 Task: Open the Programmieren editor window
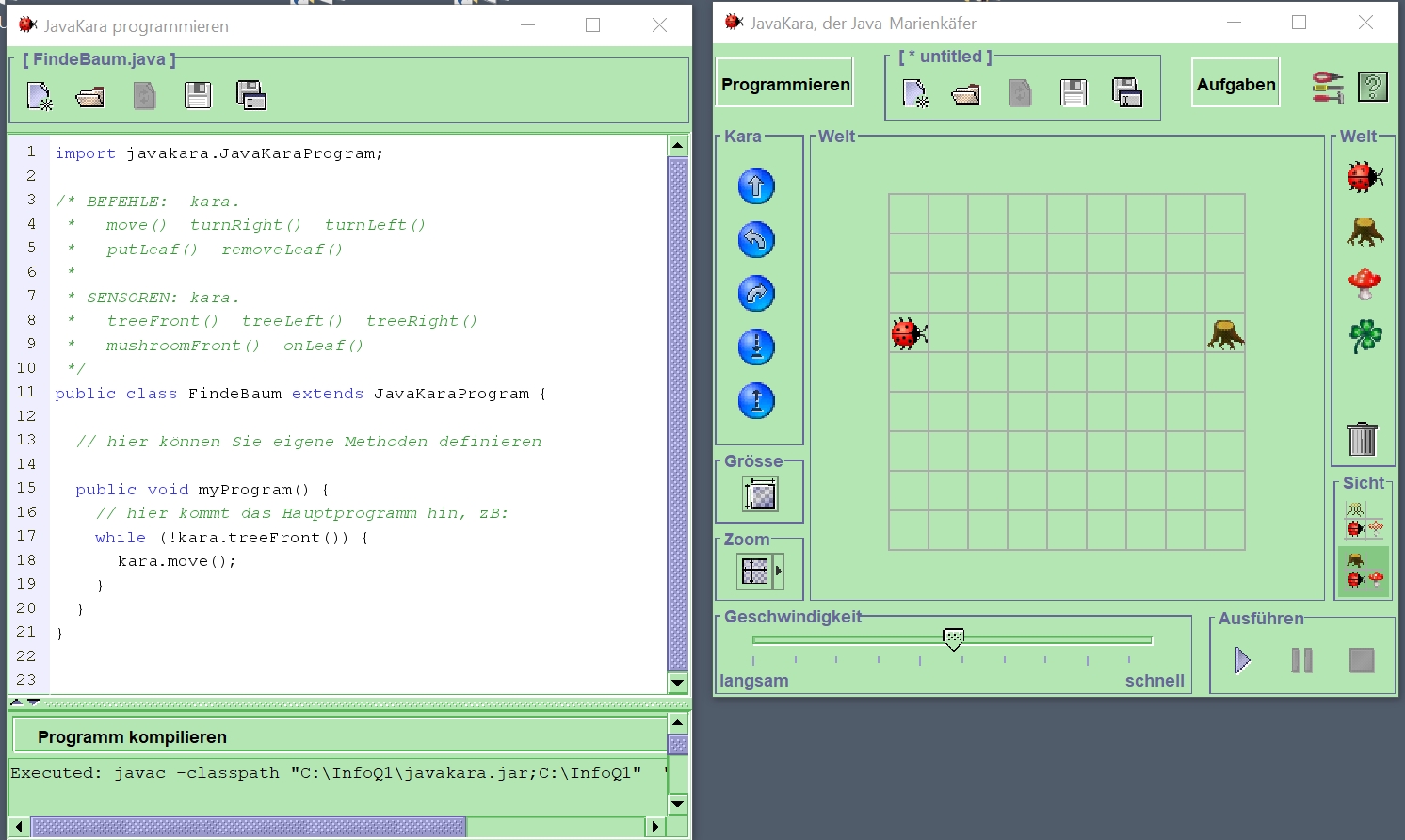[x=784, y=84]
